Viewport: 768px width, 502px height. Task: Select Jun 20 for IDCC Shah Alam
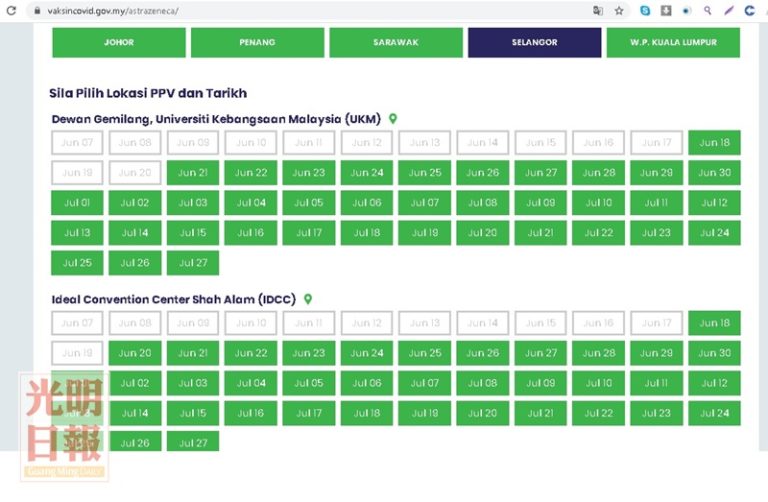click(135, 353)
